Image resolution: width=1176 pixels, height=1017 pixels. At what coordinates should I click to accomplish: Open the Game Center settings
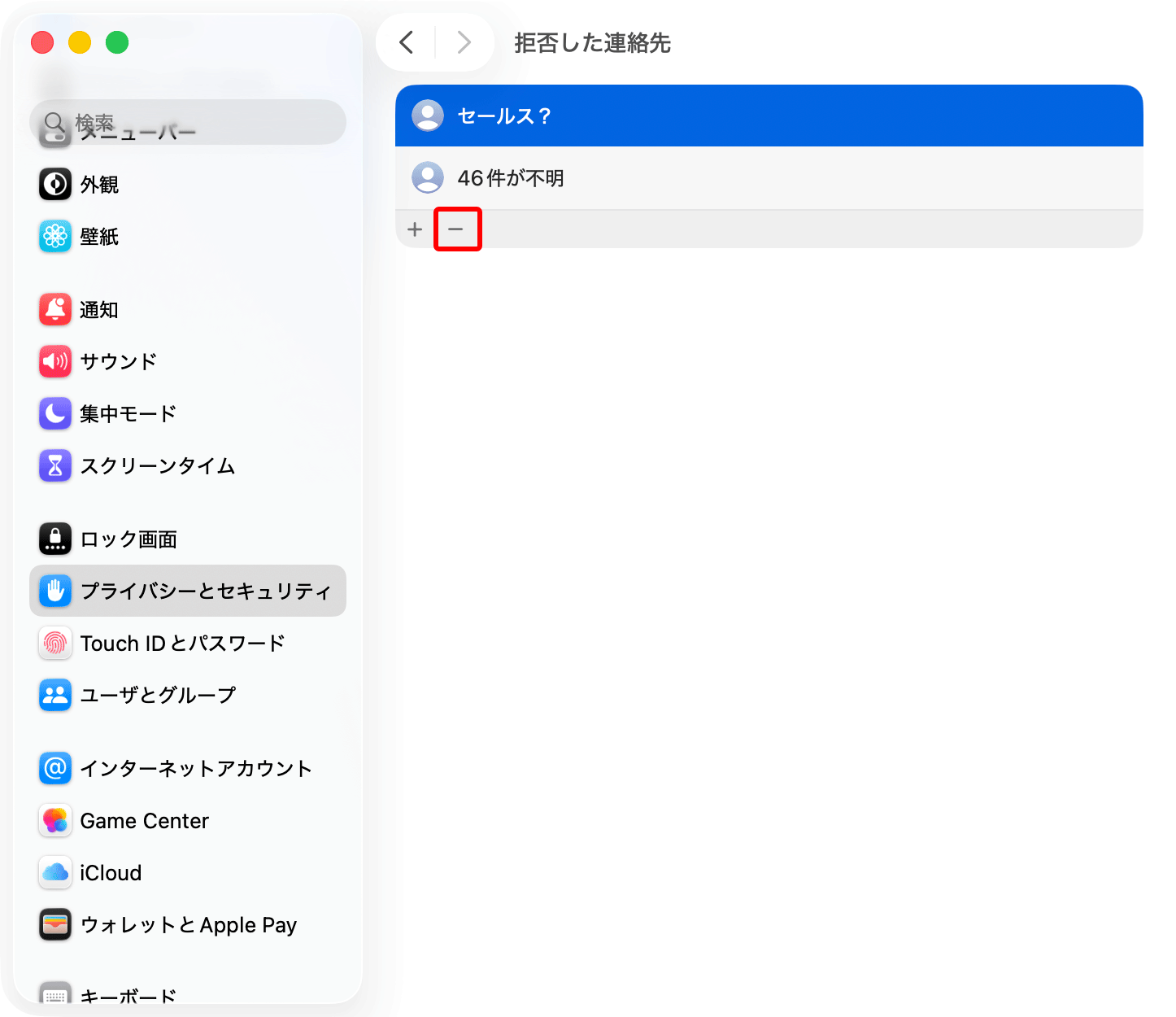click(144, 820)
